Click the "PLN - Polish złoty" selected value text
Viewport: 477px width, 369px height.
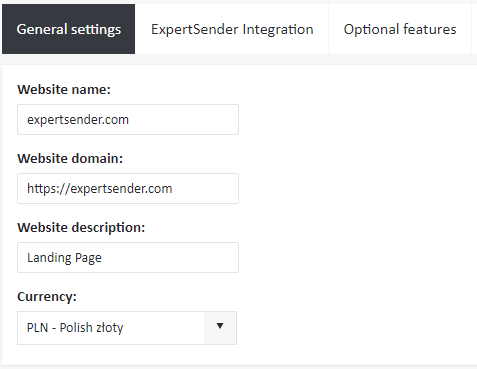(75, 328)
